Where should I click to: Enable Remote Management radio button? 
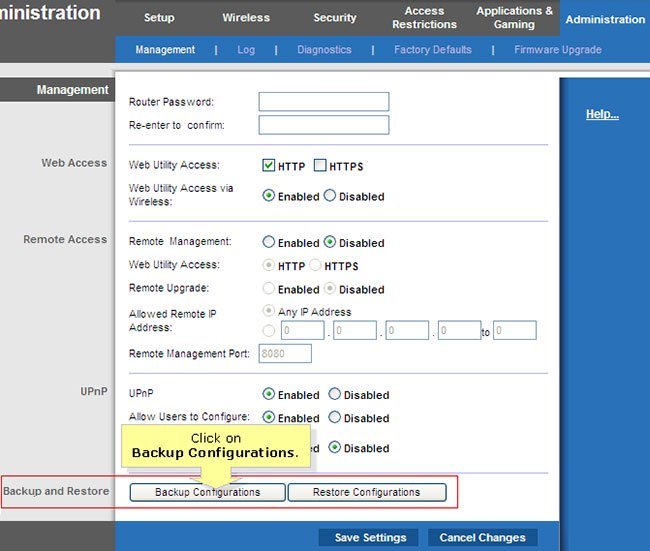pos(269,242)
